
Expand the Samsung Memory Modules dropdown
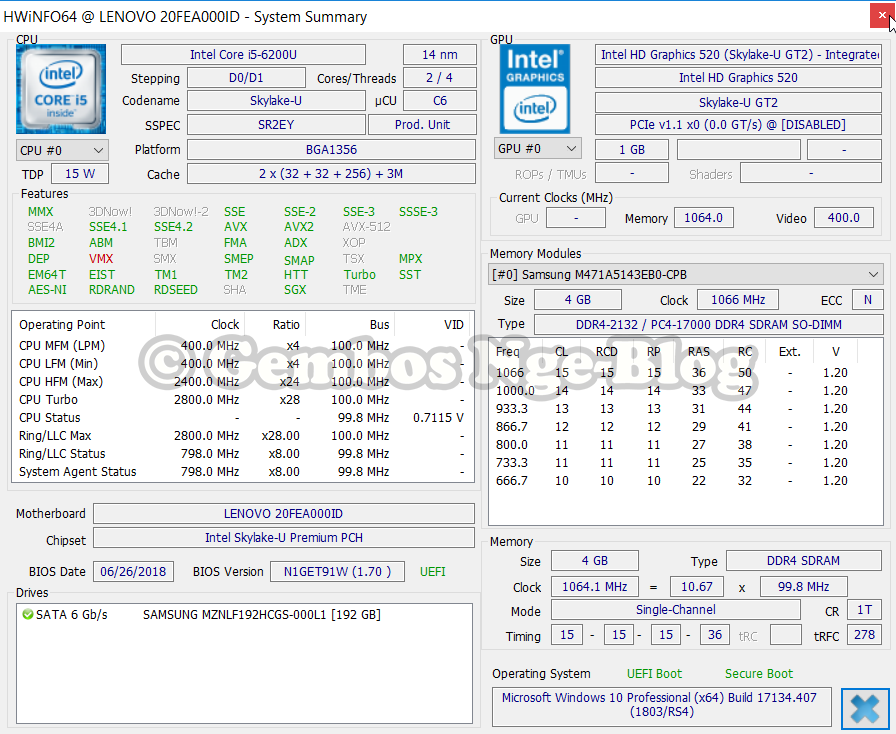pos(689,273)
